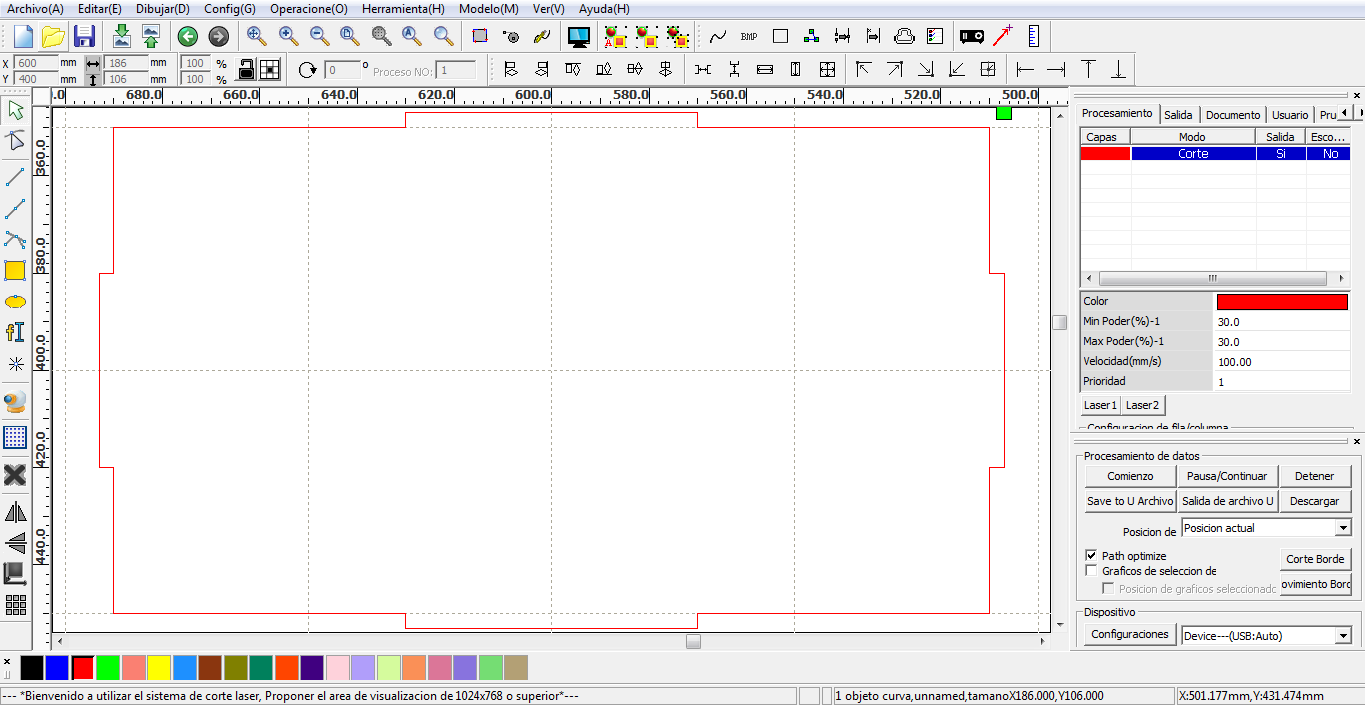Viewport: 1365px width, 705px height.
Task: Select the Pan magnifier tool
Action: [x=256, y=37]
